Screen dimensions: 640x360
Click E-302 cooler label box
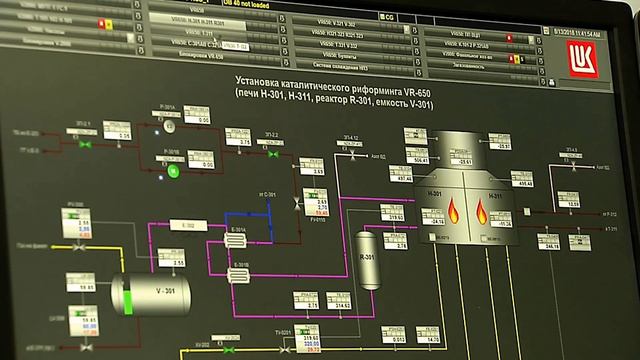pos(188,225)
